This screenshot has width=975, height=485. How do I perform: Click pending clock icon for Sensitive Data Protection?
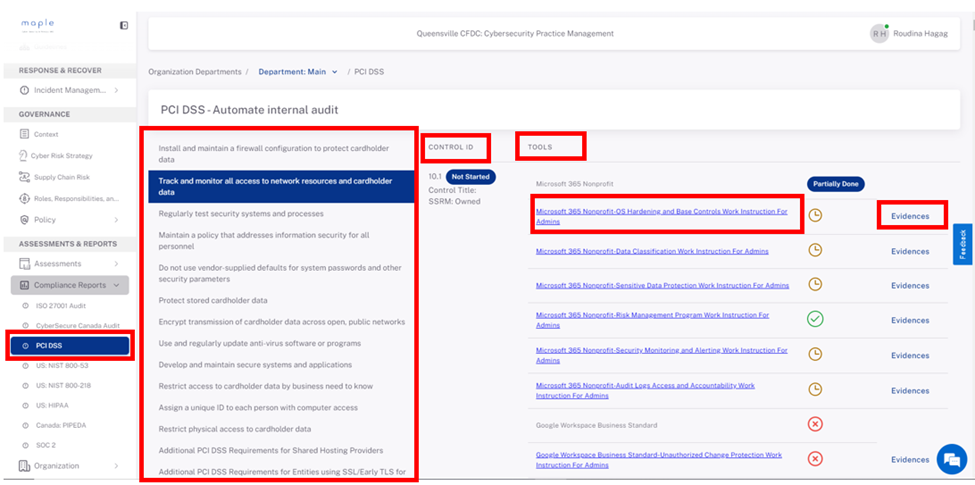pyautogui.click(x=815, y=284)
